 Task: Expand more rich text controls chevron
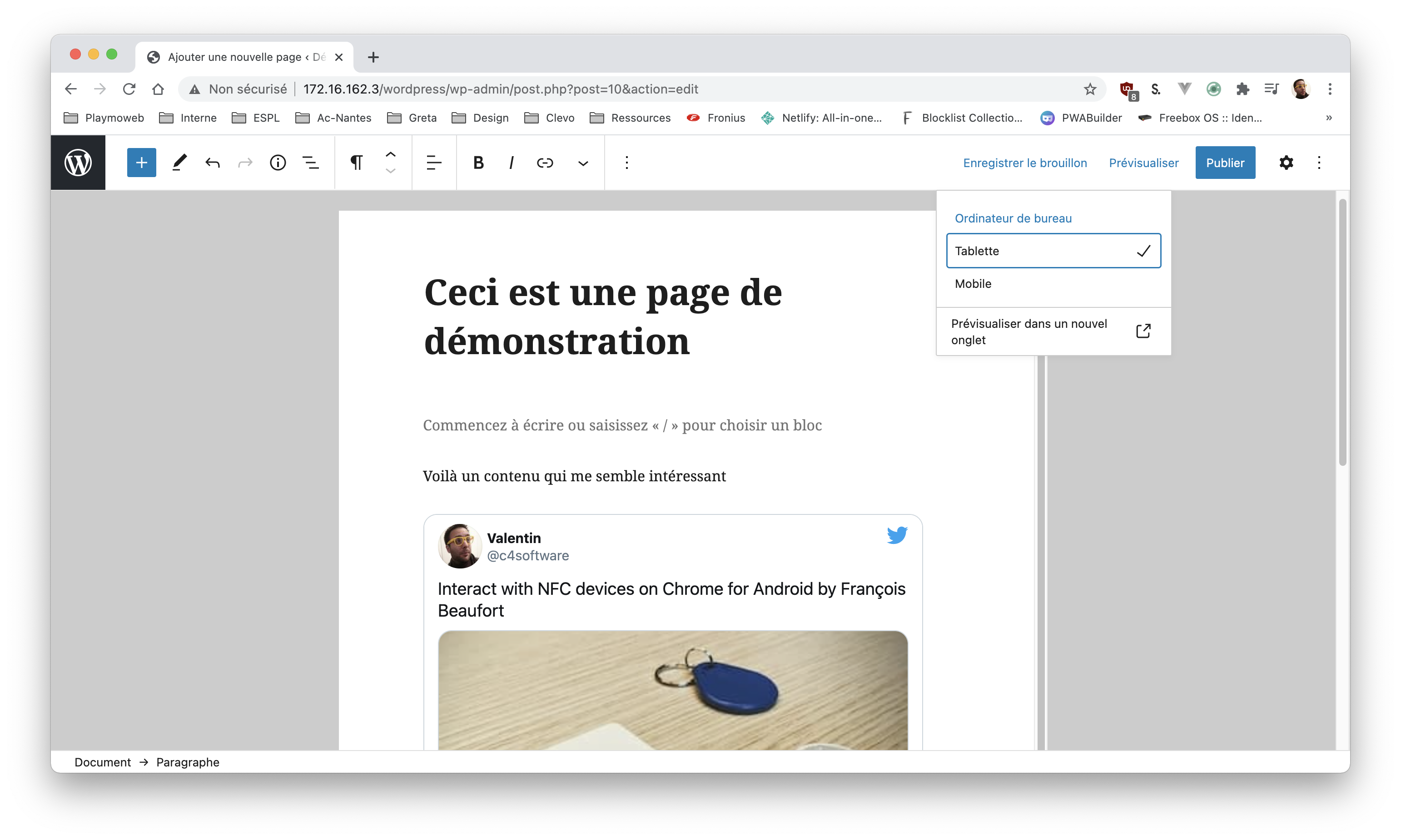click(x=583, y=163)
